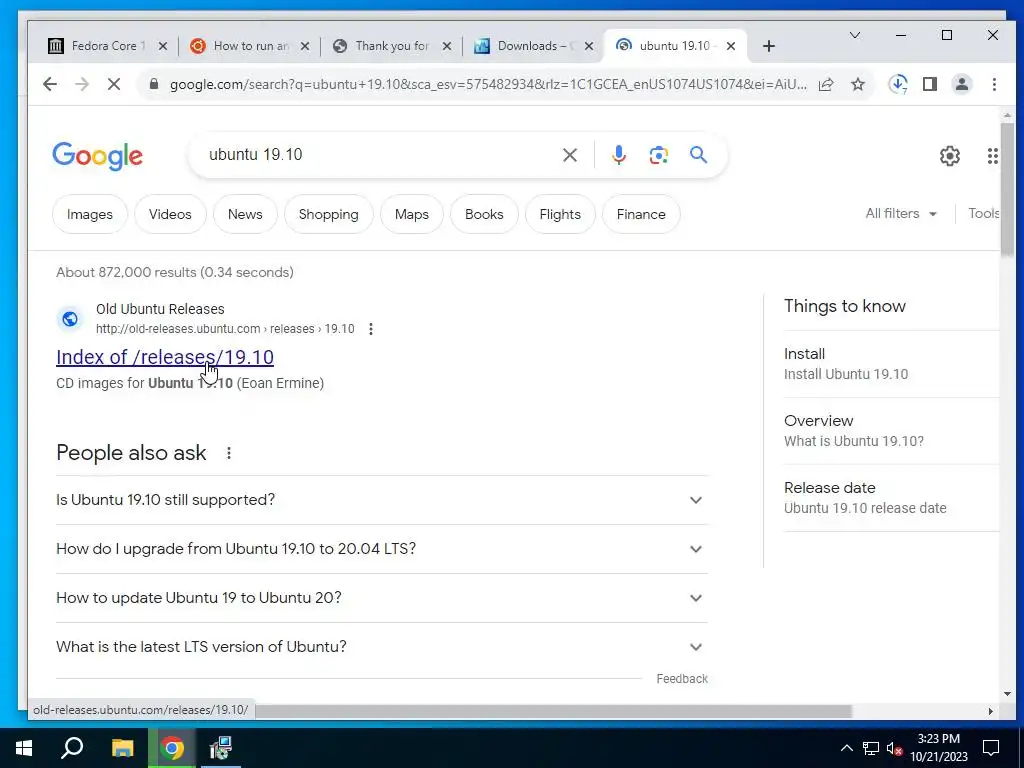
Task: Open the All filters dropdown
Action: tap(901, 214)
